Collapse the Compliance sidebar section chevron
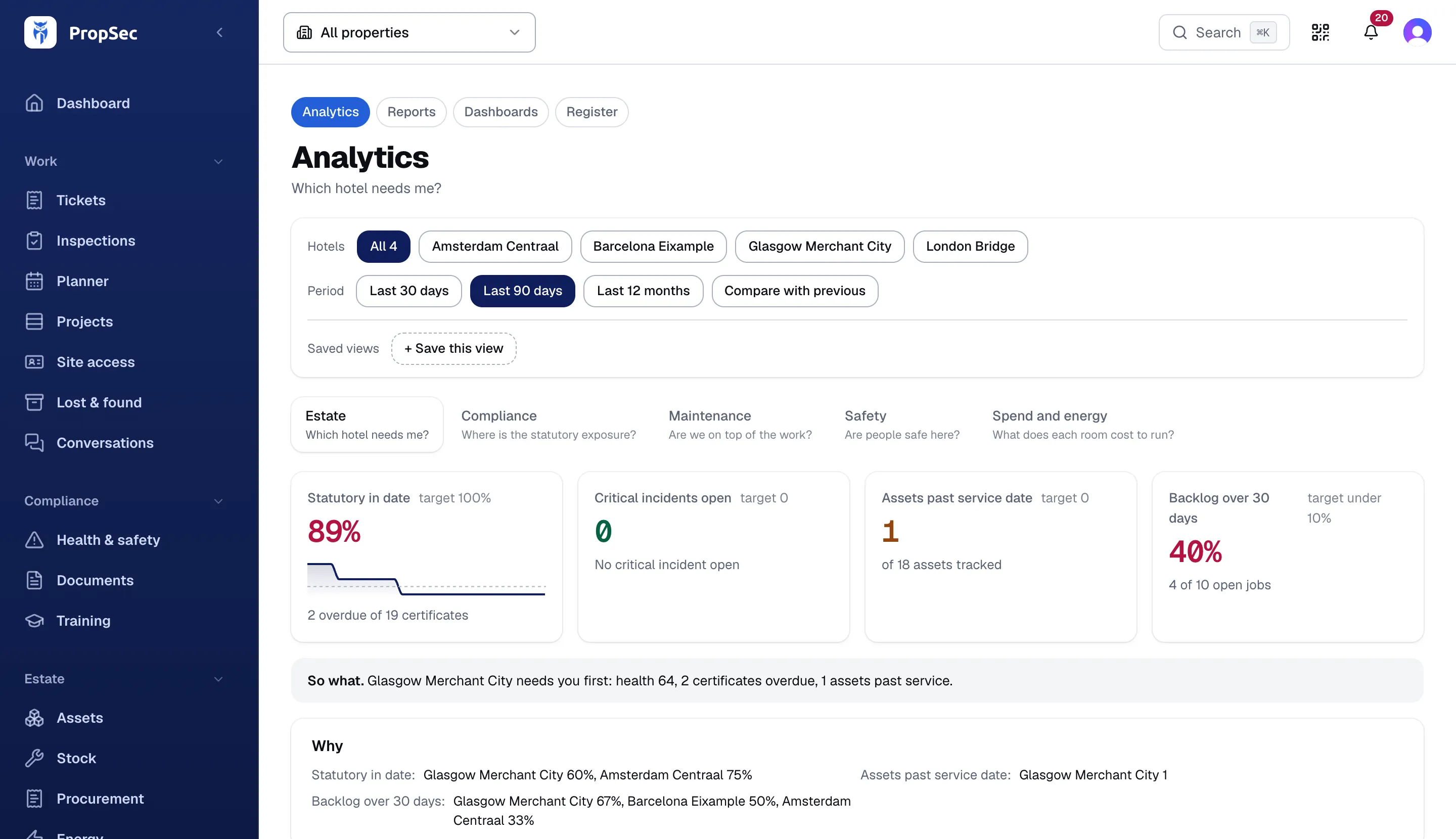This screenshot has width=1456, height=839. click(x=218, y=501)
